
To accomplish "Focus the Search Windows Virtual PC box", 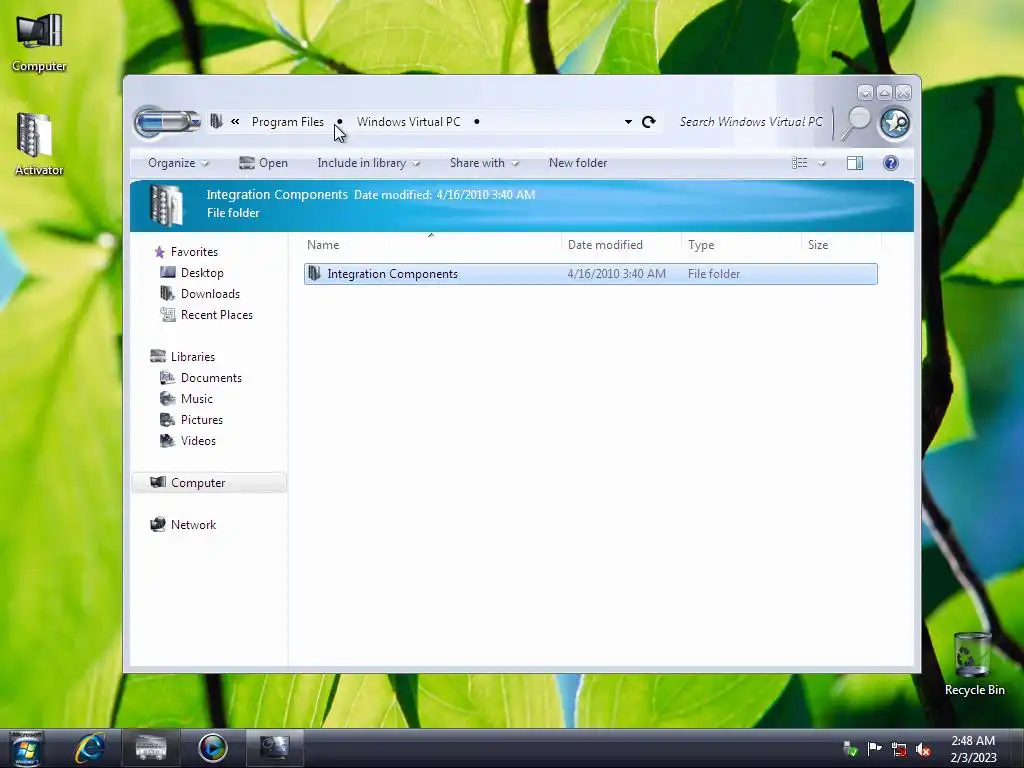I will point(751,122).
